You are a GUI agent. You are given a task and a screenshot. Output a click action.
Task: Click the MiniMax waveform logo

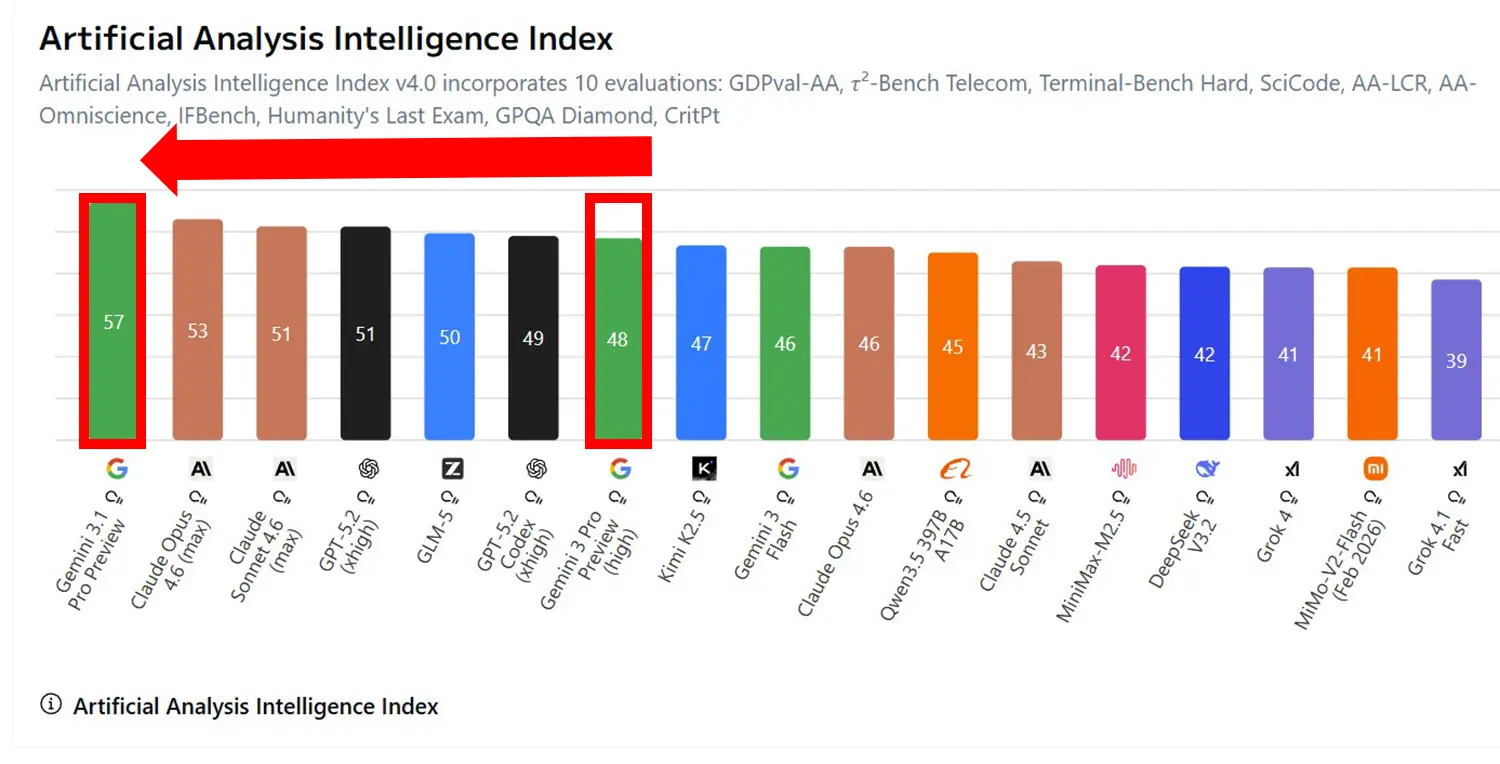click(x=1124, y=468)
